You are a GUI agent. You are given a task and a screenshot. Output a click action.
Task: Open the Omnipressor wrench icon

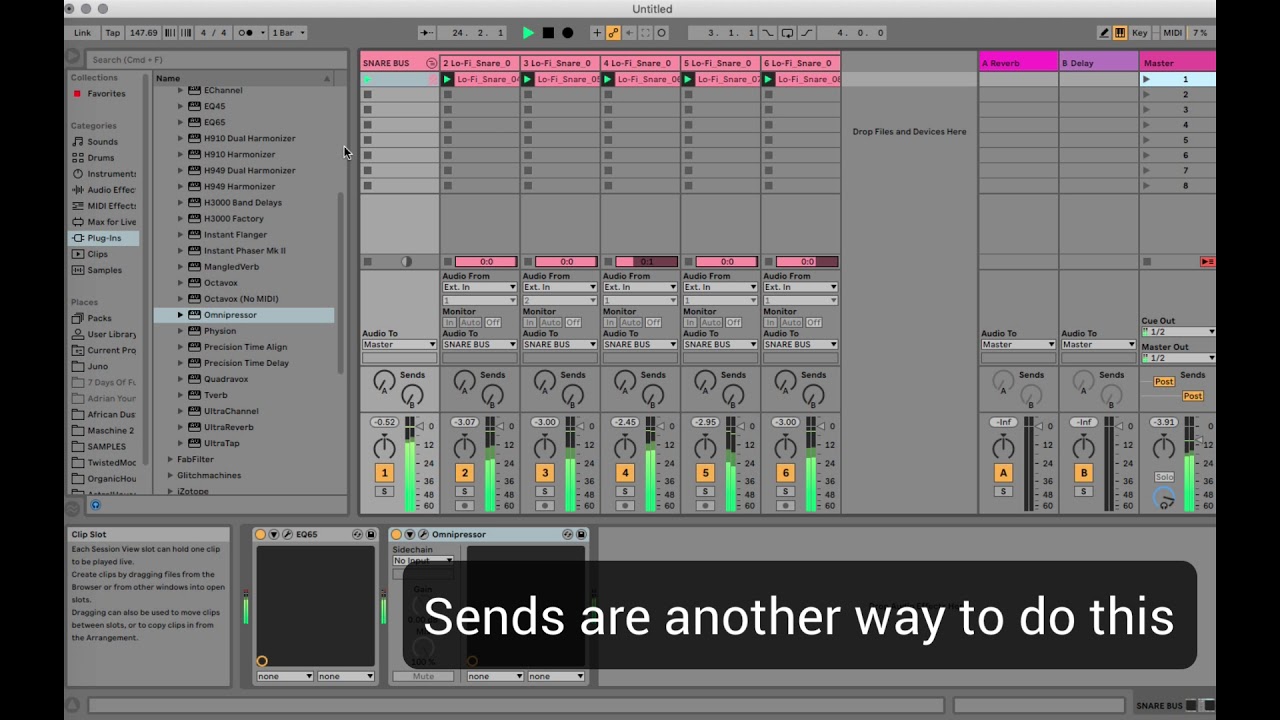[x=423, y=535]
